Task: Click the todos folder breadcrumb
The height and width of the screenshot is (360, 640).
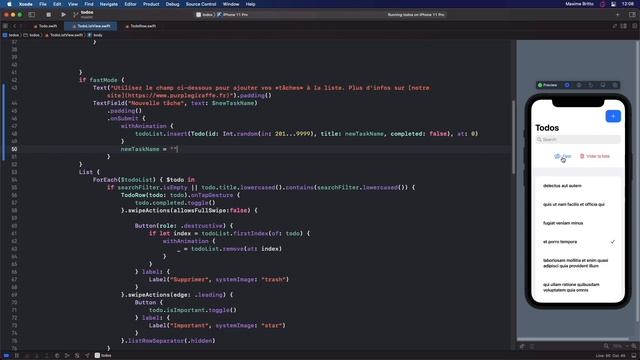Action: (32, 35)
